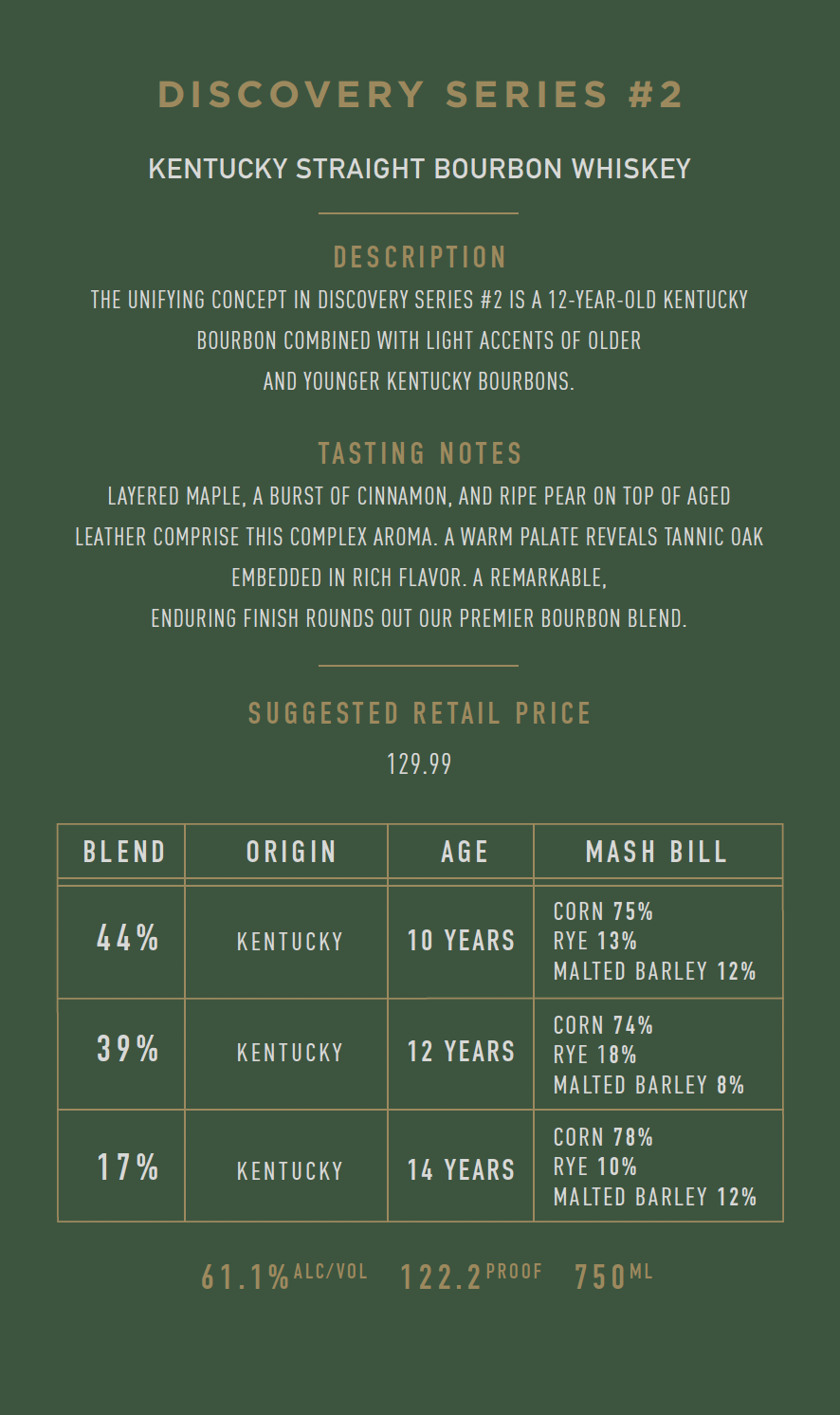Click the Blend column header
Image resolution: width=840 pixels, height=1415 pixels.
(x=124, y=852)
